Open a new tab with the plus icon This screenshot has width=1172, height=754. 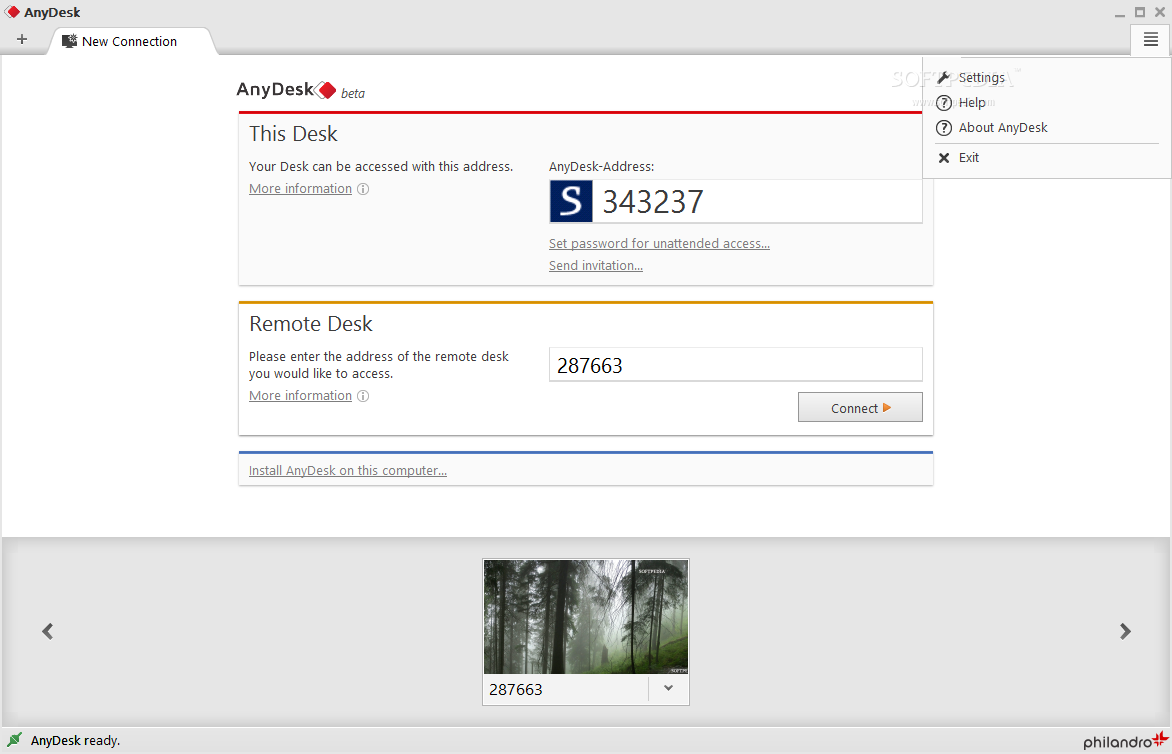tap(22, 40)
